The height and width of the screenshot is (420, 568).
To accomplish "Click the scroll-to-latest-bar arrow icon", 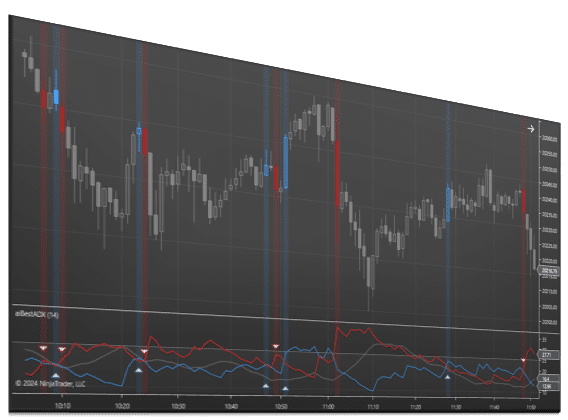I will point(531,129).
